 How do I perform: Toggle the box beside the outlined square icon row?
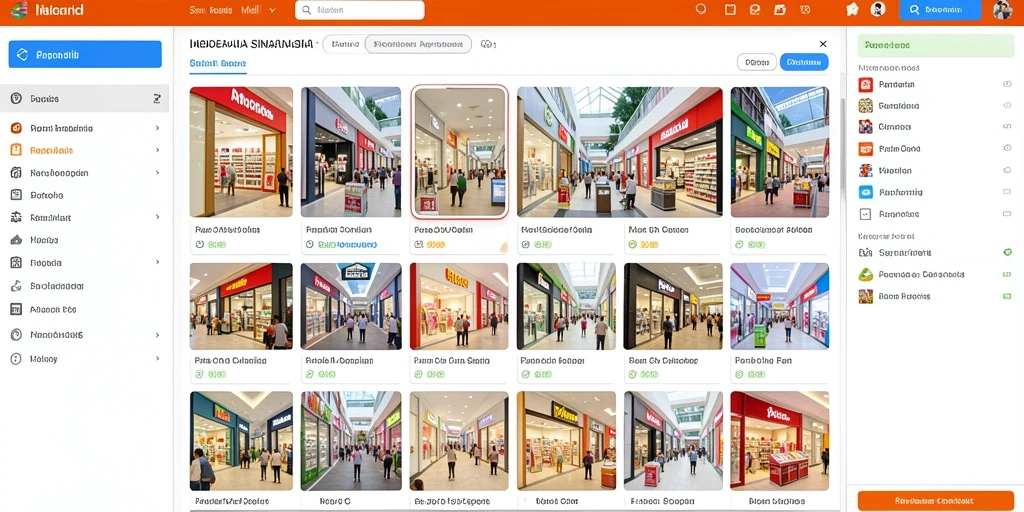1006,214
